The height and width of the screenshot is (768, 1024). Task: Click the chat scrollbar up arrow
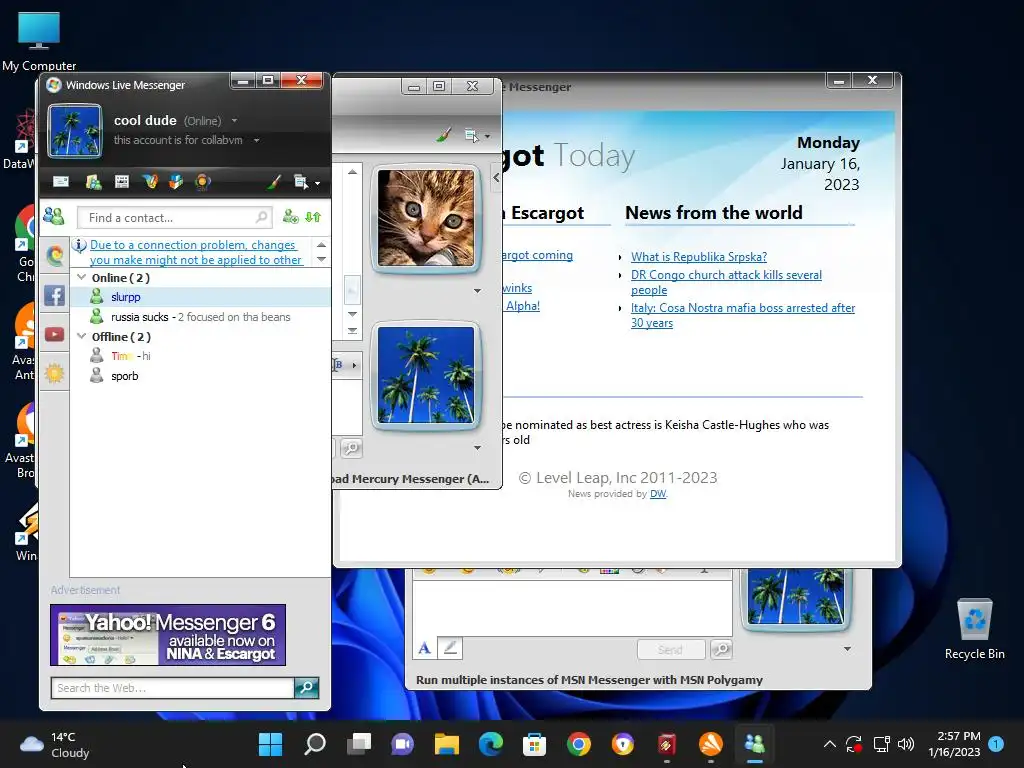pyautogui.click(x=353, y=172)
